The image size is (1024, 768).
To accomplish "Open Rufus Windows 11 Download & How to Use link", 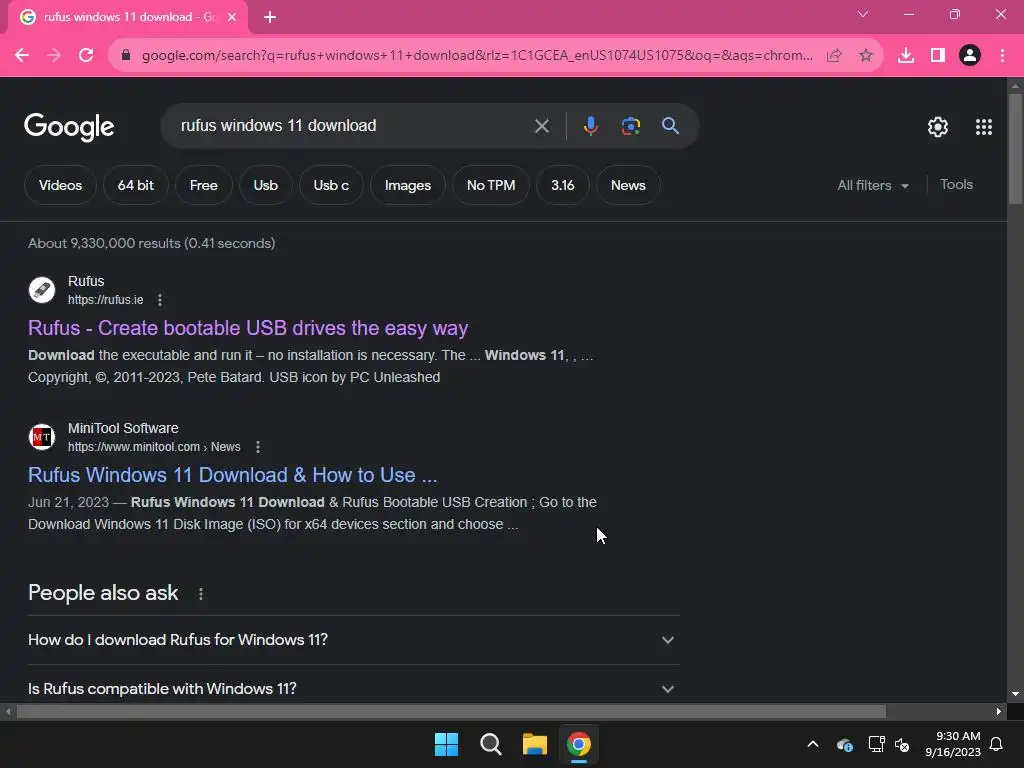I will (x=232, y=475).
